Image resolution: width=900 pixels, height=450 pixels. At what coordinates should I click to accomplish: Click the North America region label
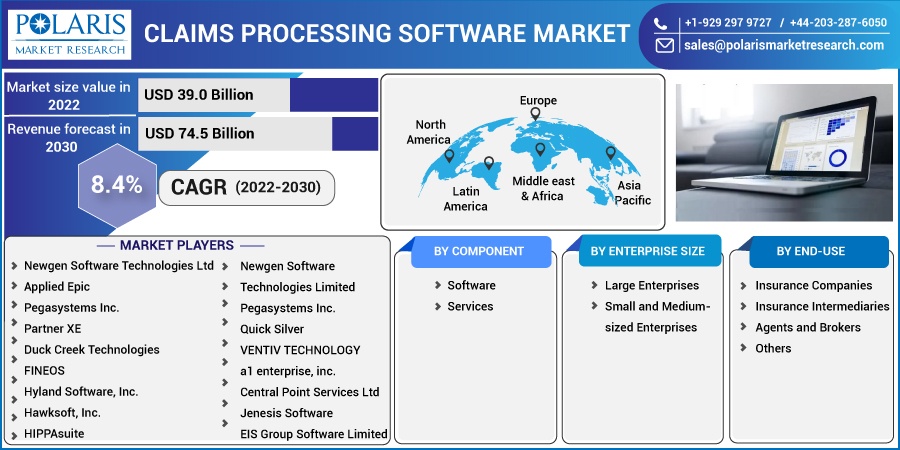click(x=430, y=132)
